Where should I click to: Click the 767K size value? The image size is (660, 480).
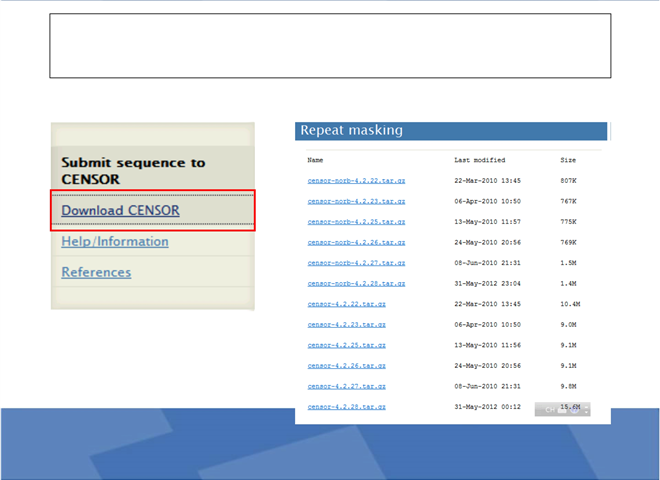568,201
